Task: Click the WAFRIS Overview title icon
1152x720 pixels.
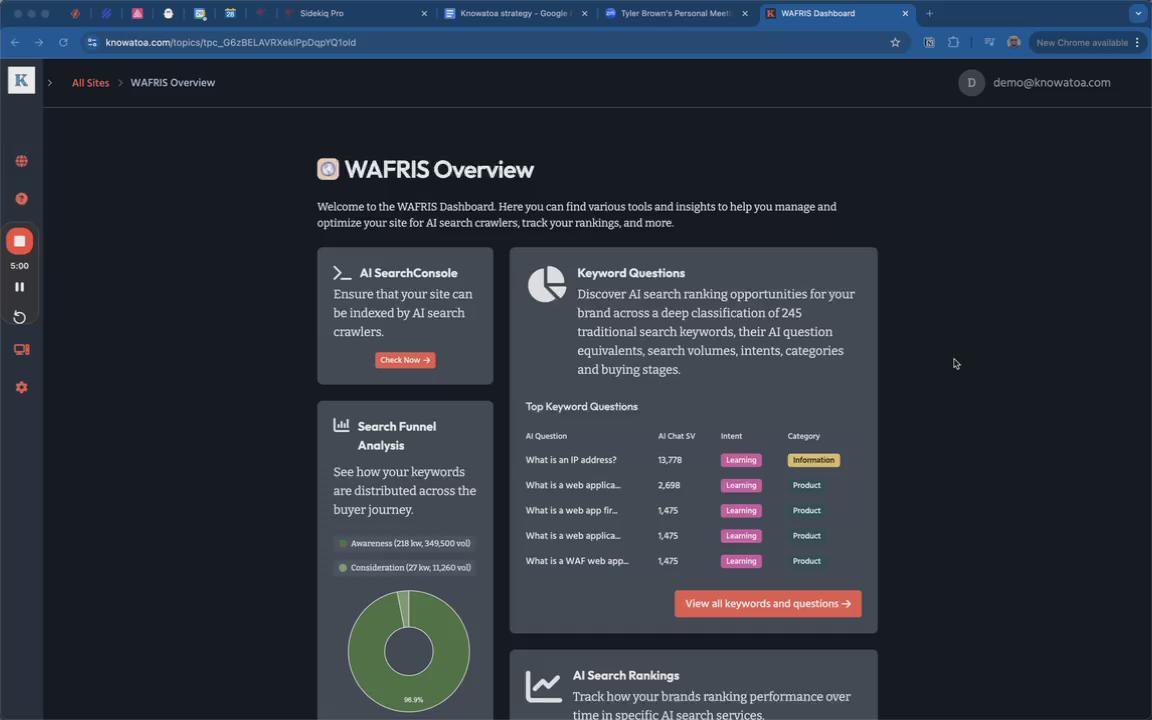Action: pos(328,169)
